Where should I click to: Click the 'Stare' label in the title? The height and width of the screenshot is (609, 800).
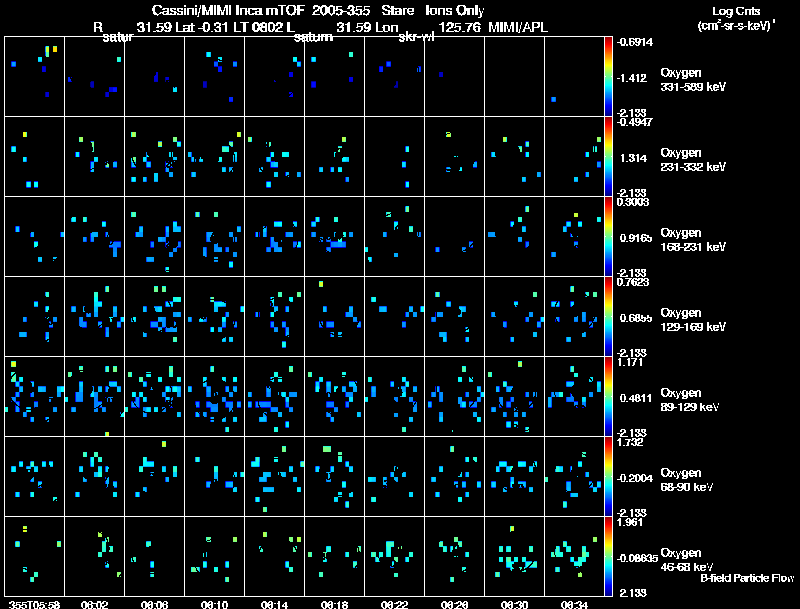[x=397, y=11]
